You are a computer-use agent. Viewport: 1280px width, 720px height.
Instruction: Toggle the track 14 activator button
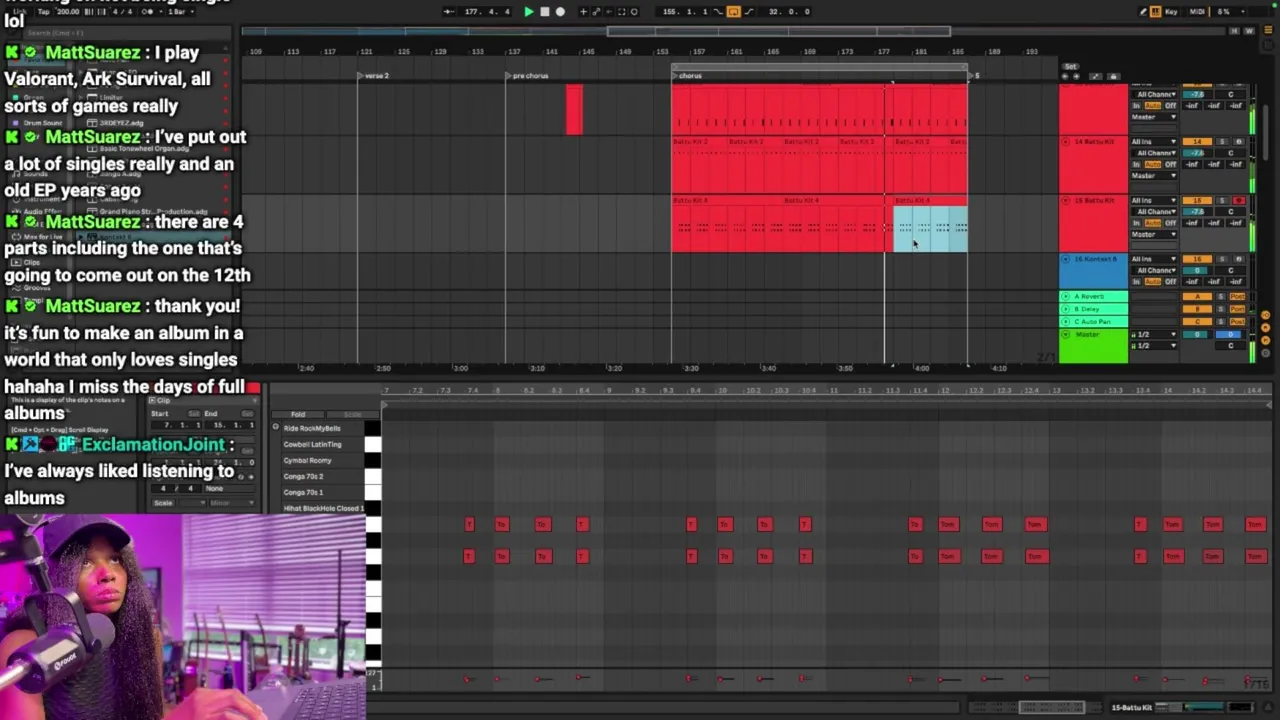tap(1198, 142)
